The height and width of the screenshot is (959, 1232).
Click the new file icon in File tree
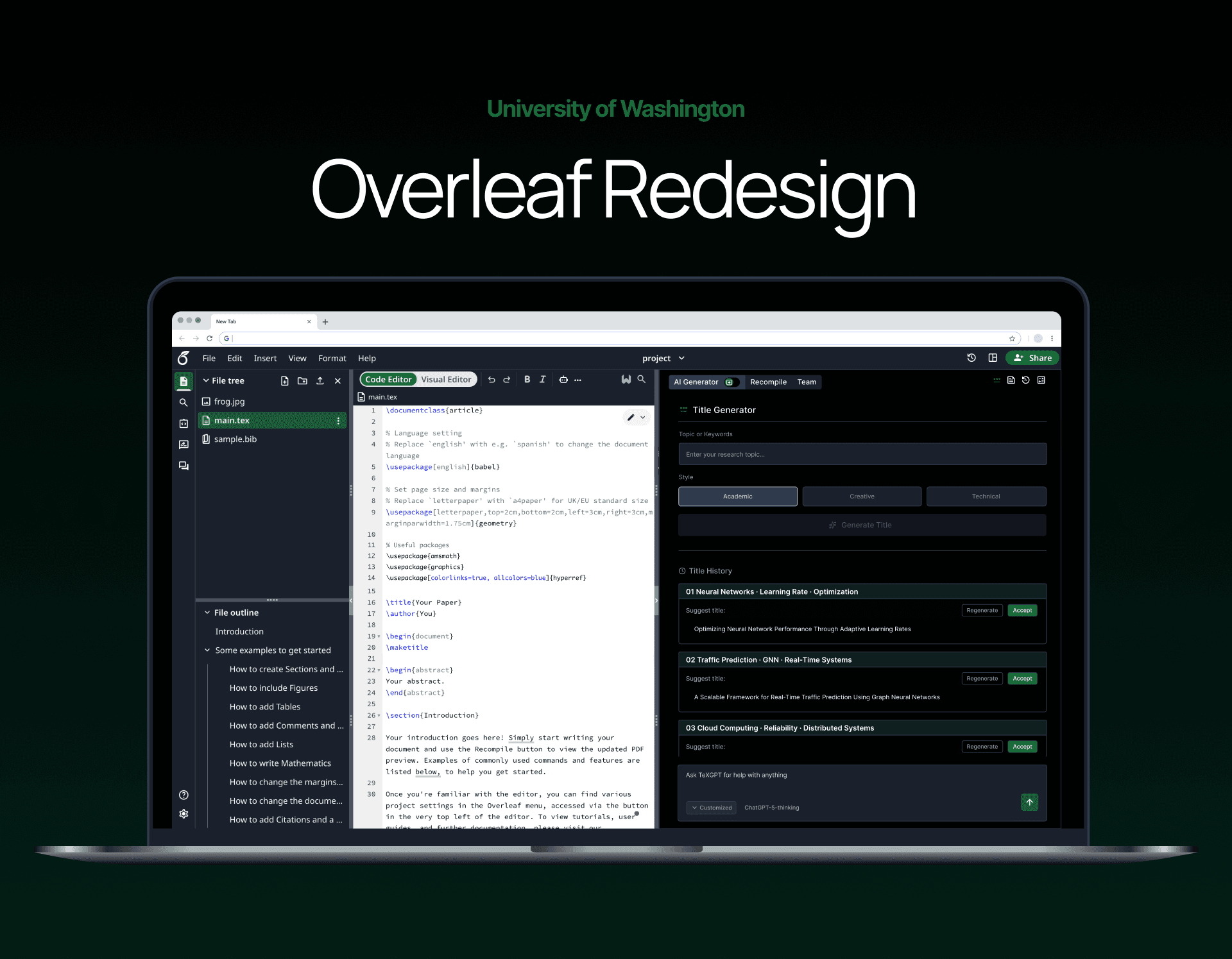click(285, 380)
